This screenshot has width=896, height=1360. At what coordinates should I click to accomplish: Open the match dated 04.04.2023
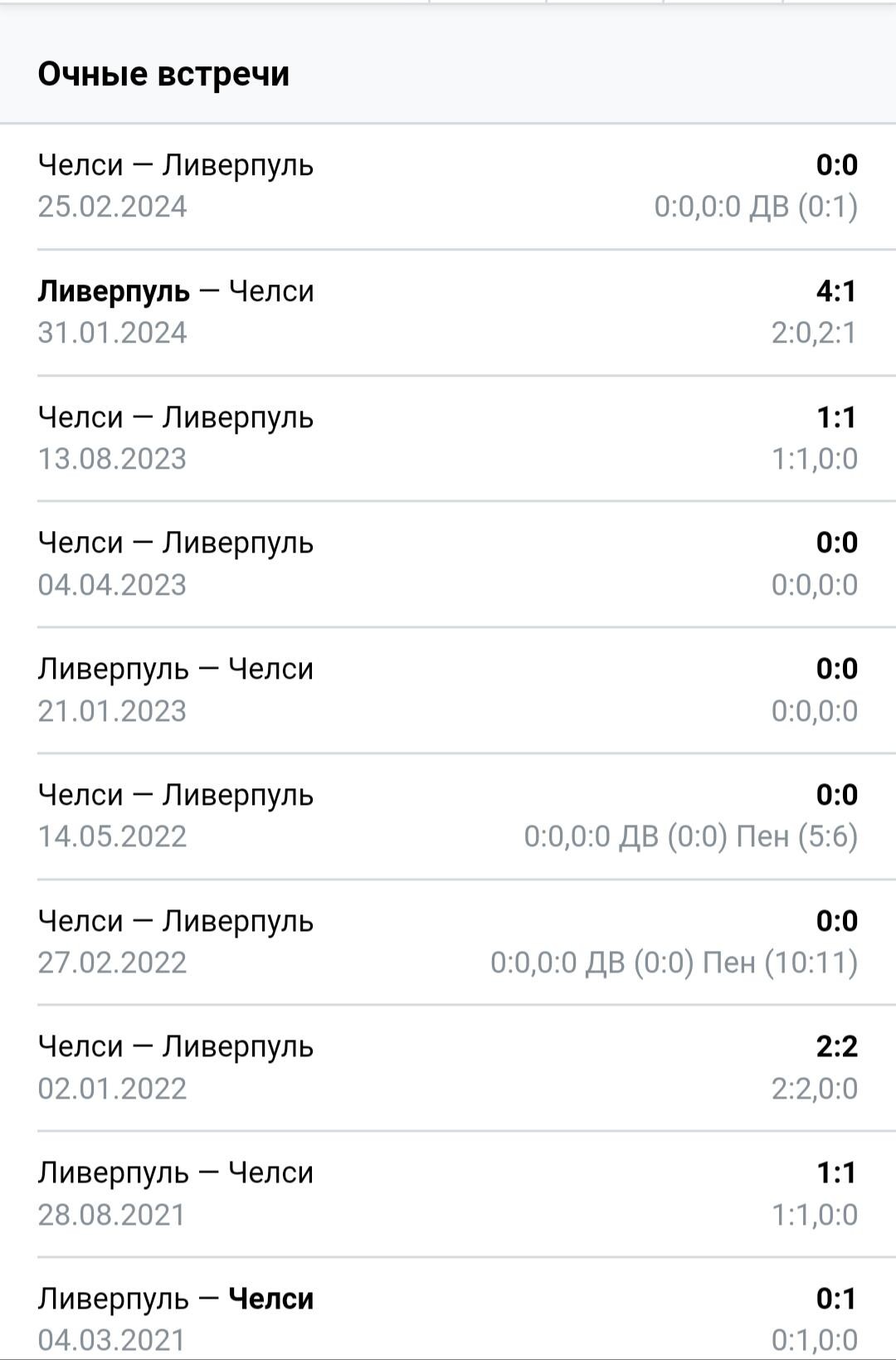[448, 564]
